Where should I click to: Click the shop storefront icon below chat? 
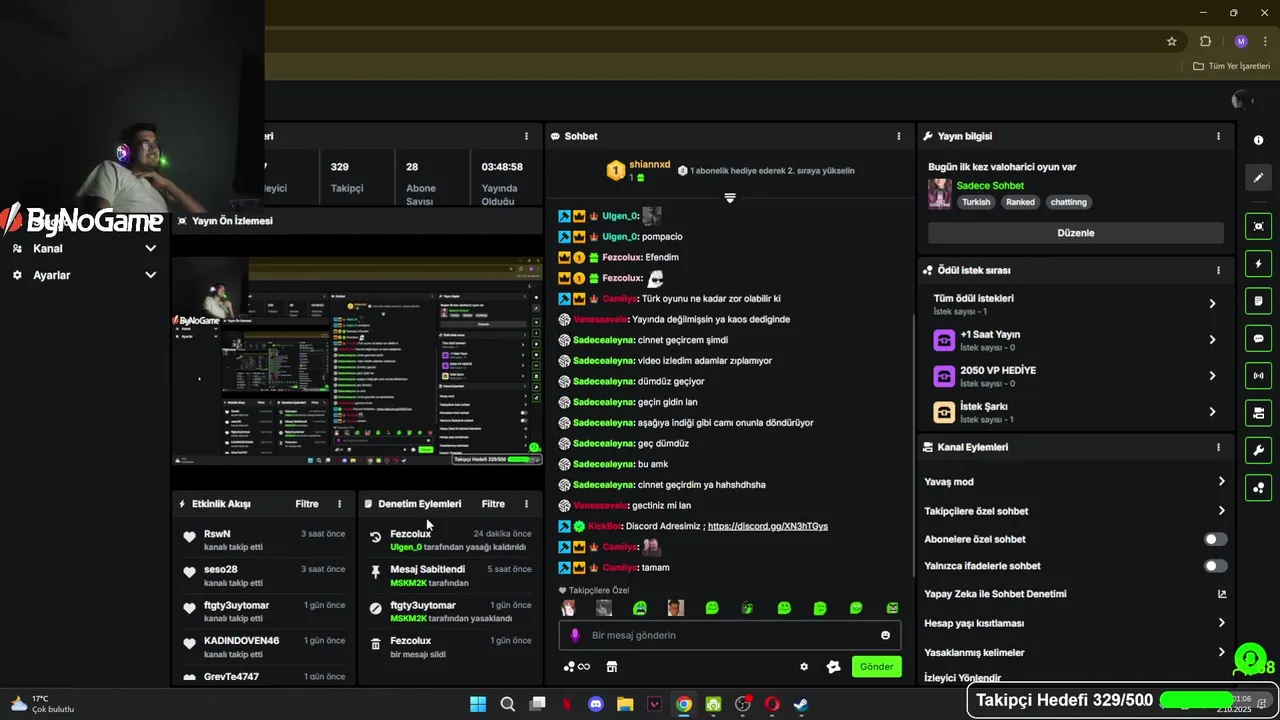point(612,667)
